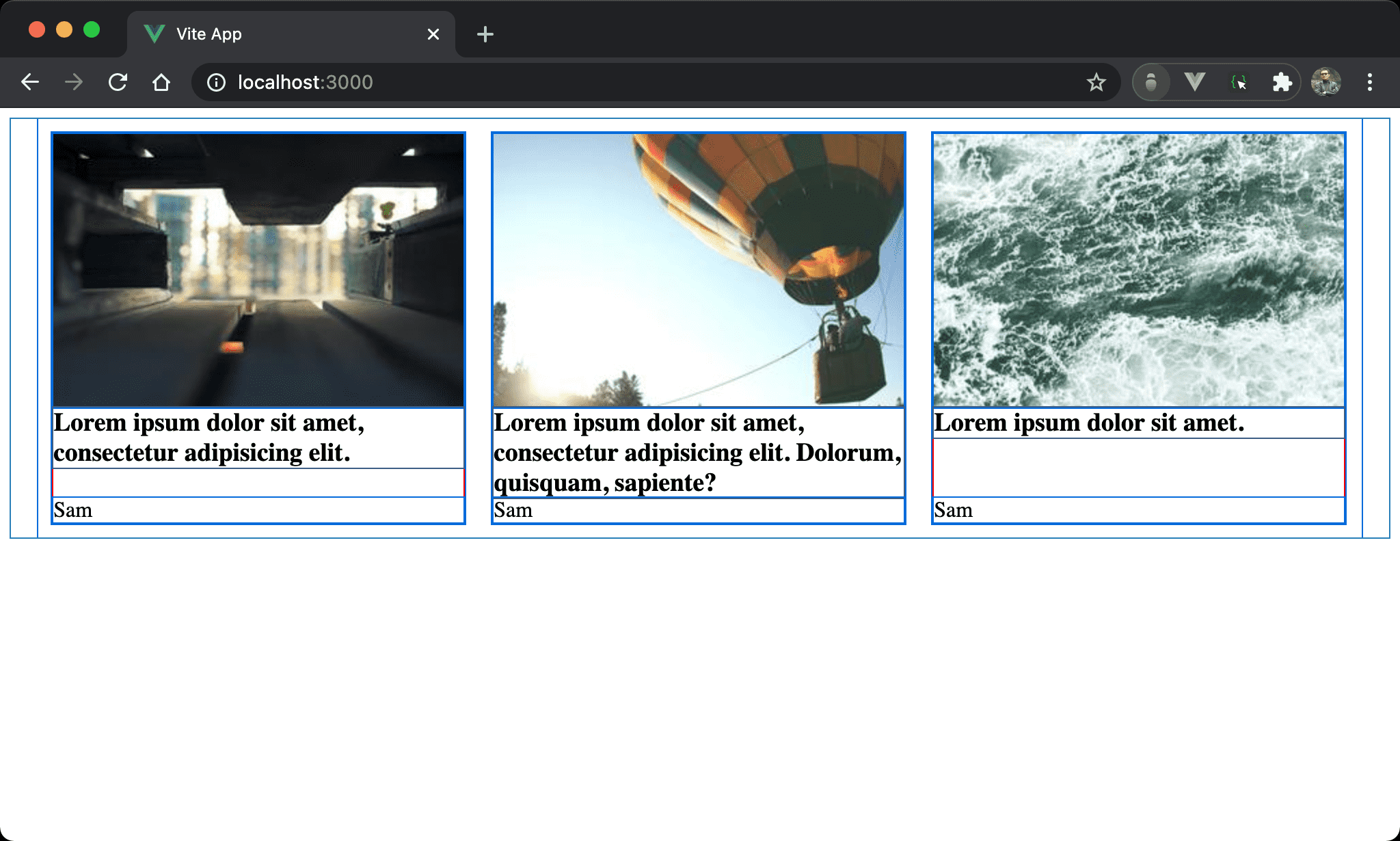This screenshot has width=1400, height=841.
Task: Click the dark tunnel image
Action: click(258, 270)
